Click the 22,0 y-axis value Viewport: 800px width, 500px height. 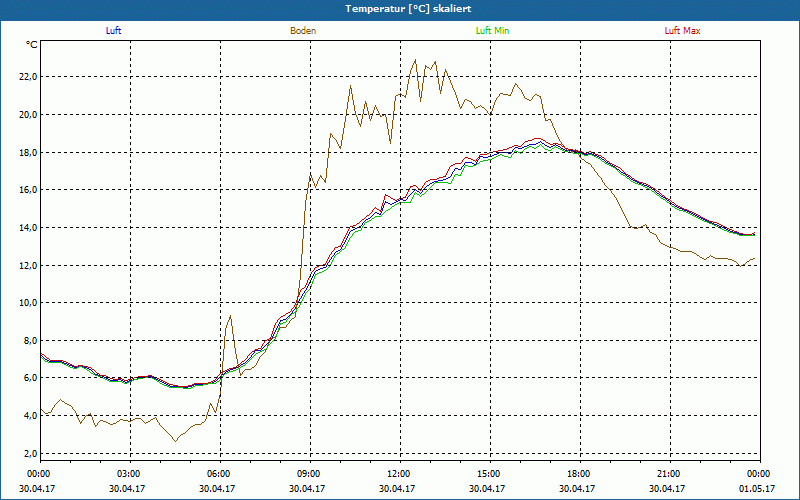[28, 77]
